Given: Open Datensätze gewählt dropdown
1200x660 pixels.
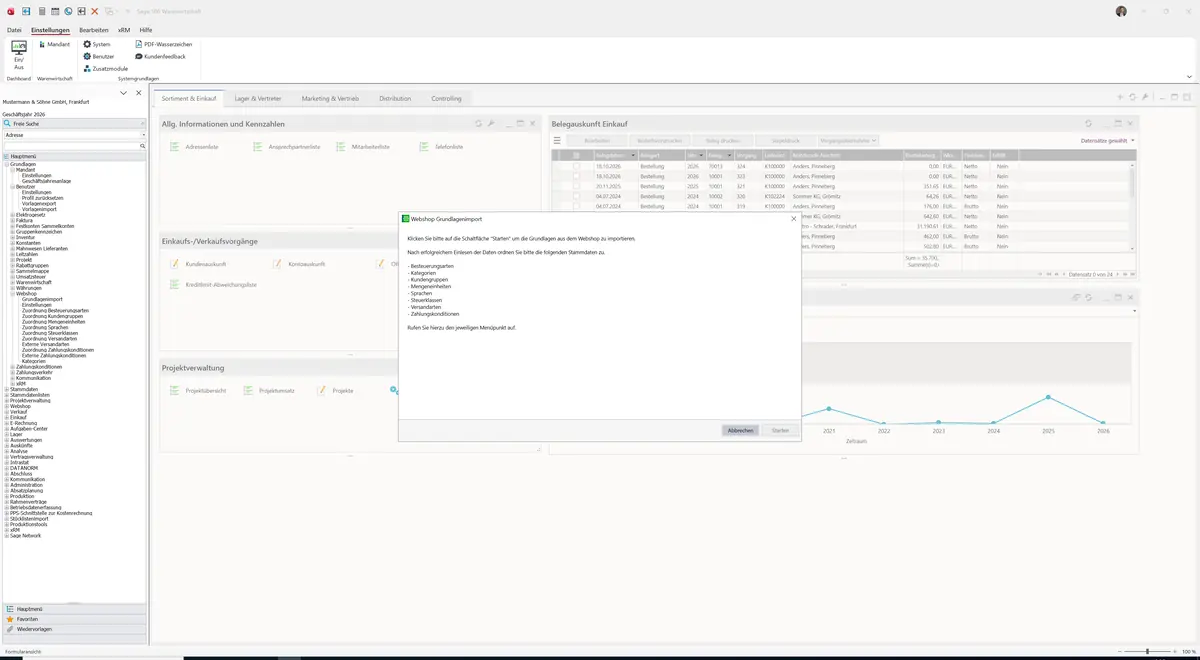Looking at the screenshot, I should [1108, 141].
